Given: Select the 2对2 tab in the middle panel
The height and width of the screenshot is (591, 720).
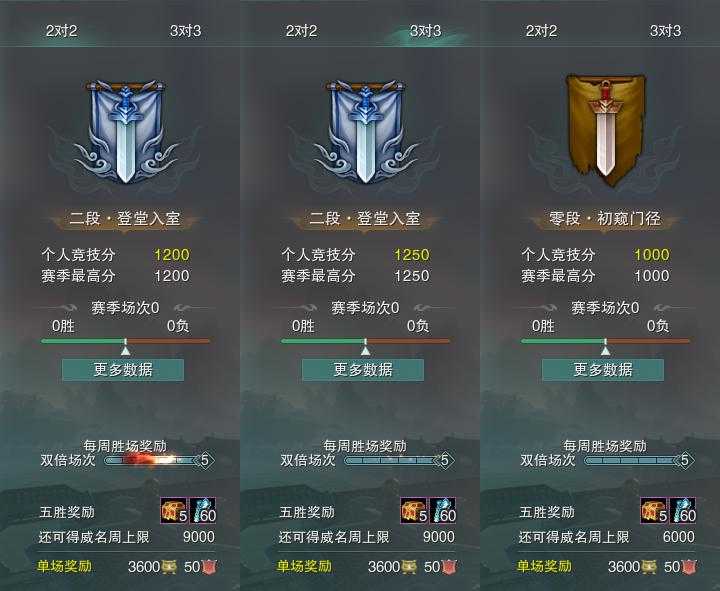Looking at the screenshot, I should 301,31.
